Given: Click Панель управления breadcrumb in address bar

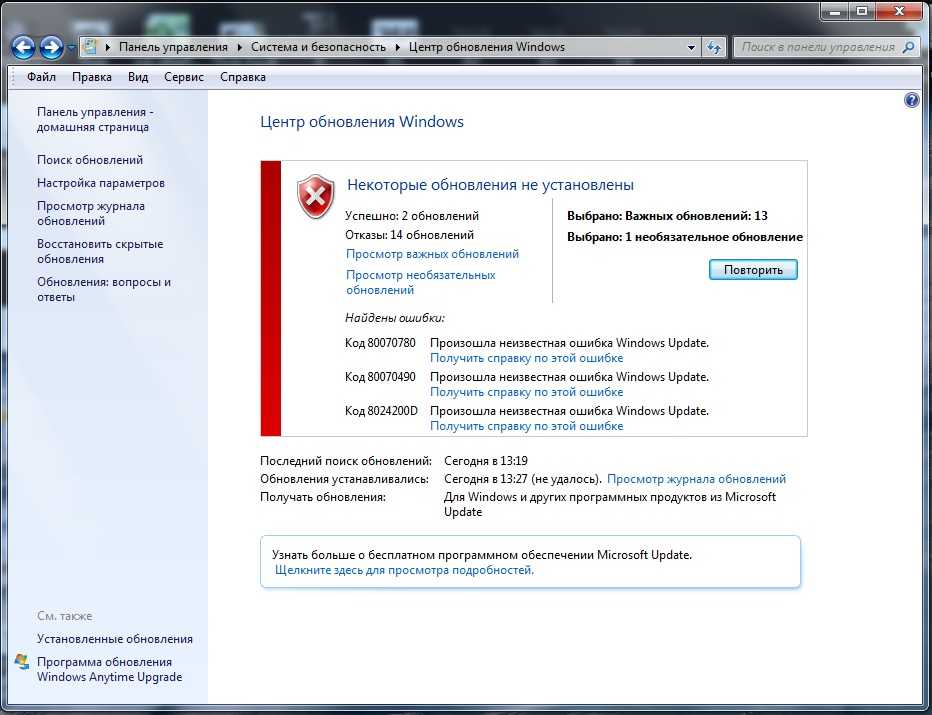Looking at the screenshot, I should [x=173, y=47].
